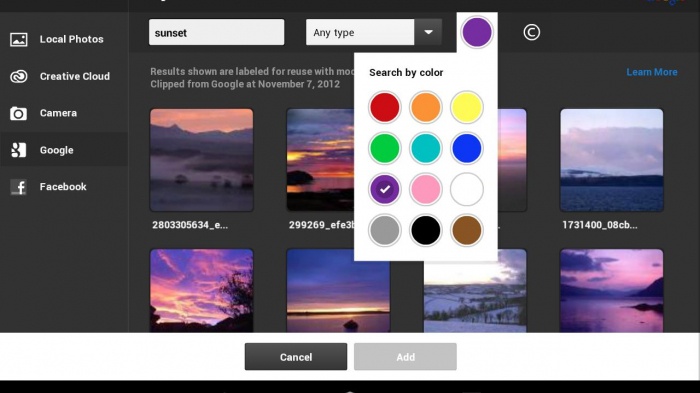Select the 299269_efe3 sunset thumbnail

tap(320, 160)
